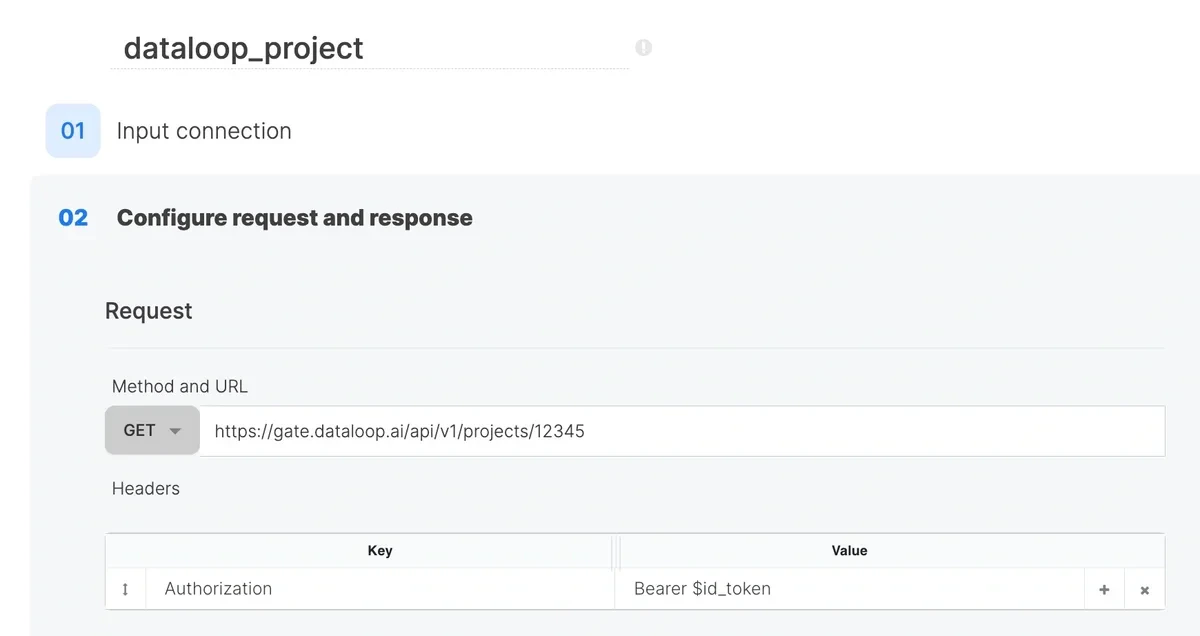The width and height of the screenshot is (1200, 636).
Task: Remove the Authorization header via the x icon
Action: pyautogui.click(x=1144, y=589)
